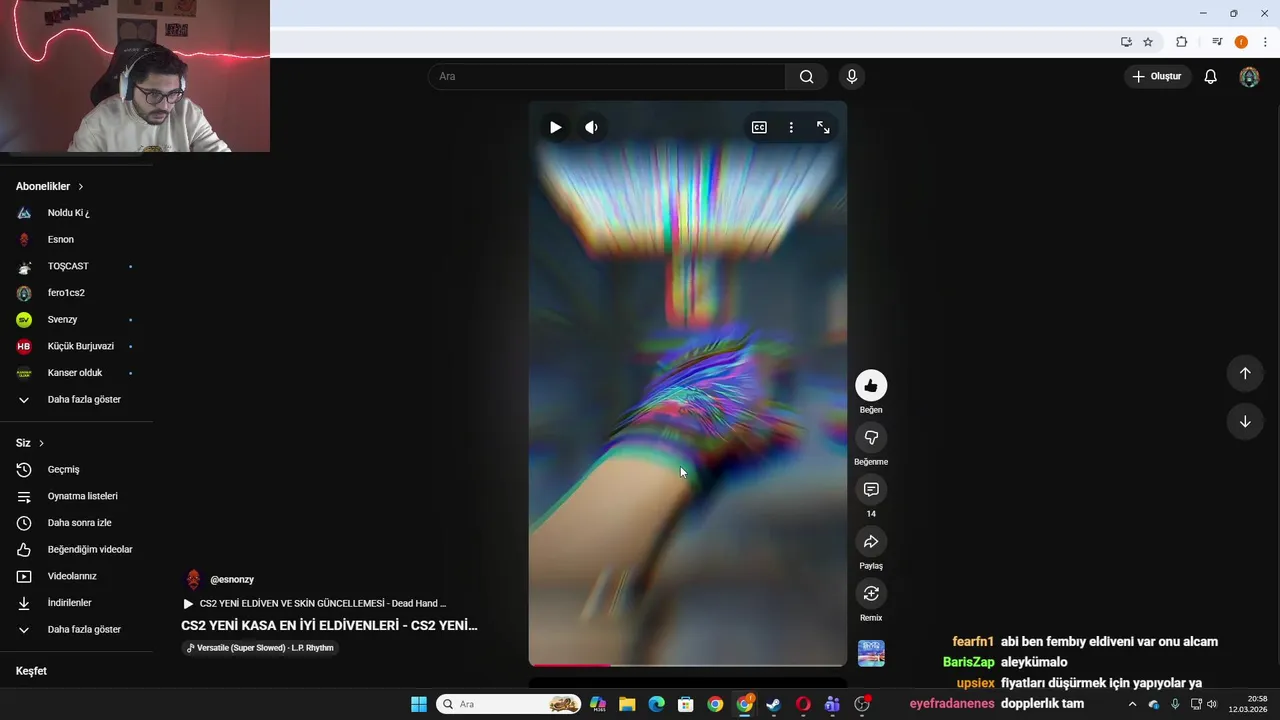The width and height of the screenshot is (1280, 720).
Task: Open Versatile (Super Slowed) sound chip
Action: (260, 648)
